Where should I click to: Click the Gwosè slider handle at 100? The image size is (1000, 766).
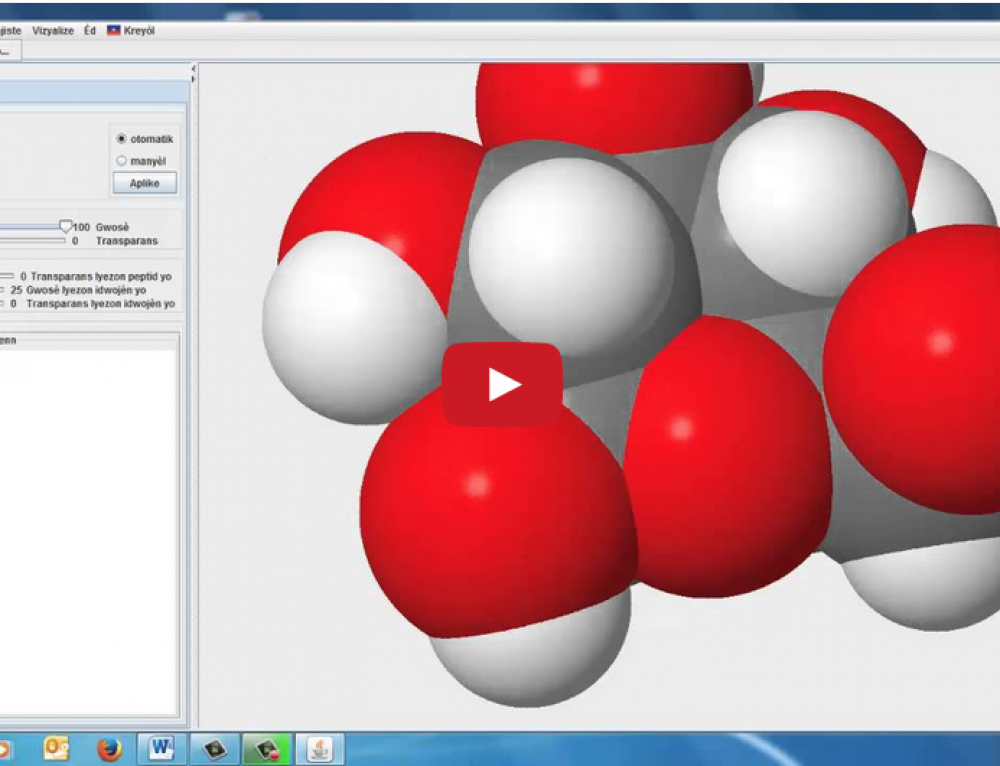65,225
